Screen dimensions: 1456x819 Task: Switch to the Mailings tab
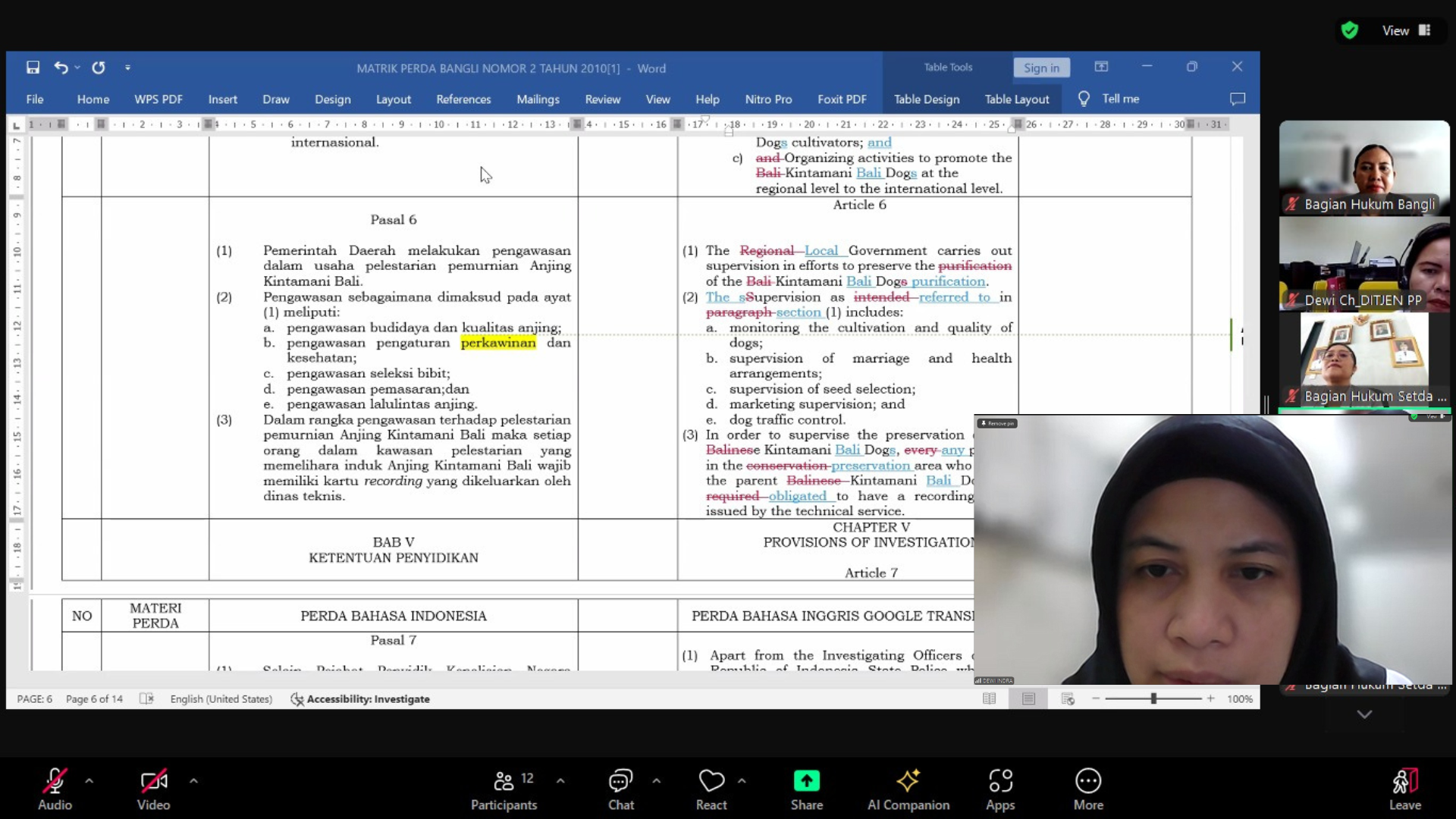tap(538, 99)
